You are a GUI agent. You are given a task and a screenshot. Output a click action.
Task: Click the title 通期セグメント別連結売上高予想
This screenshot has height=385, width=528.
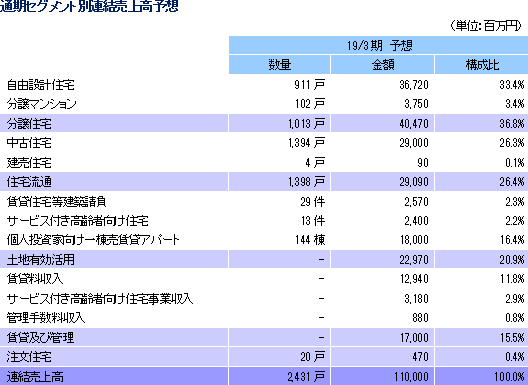pyautogui.click(x=89, y=6)
